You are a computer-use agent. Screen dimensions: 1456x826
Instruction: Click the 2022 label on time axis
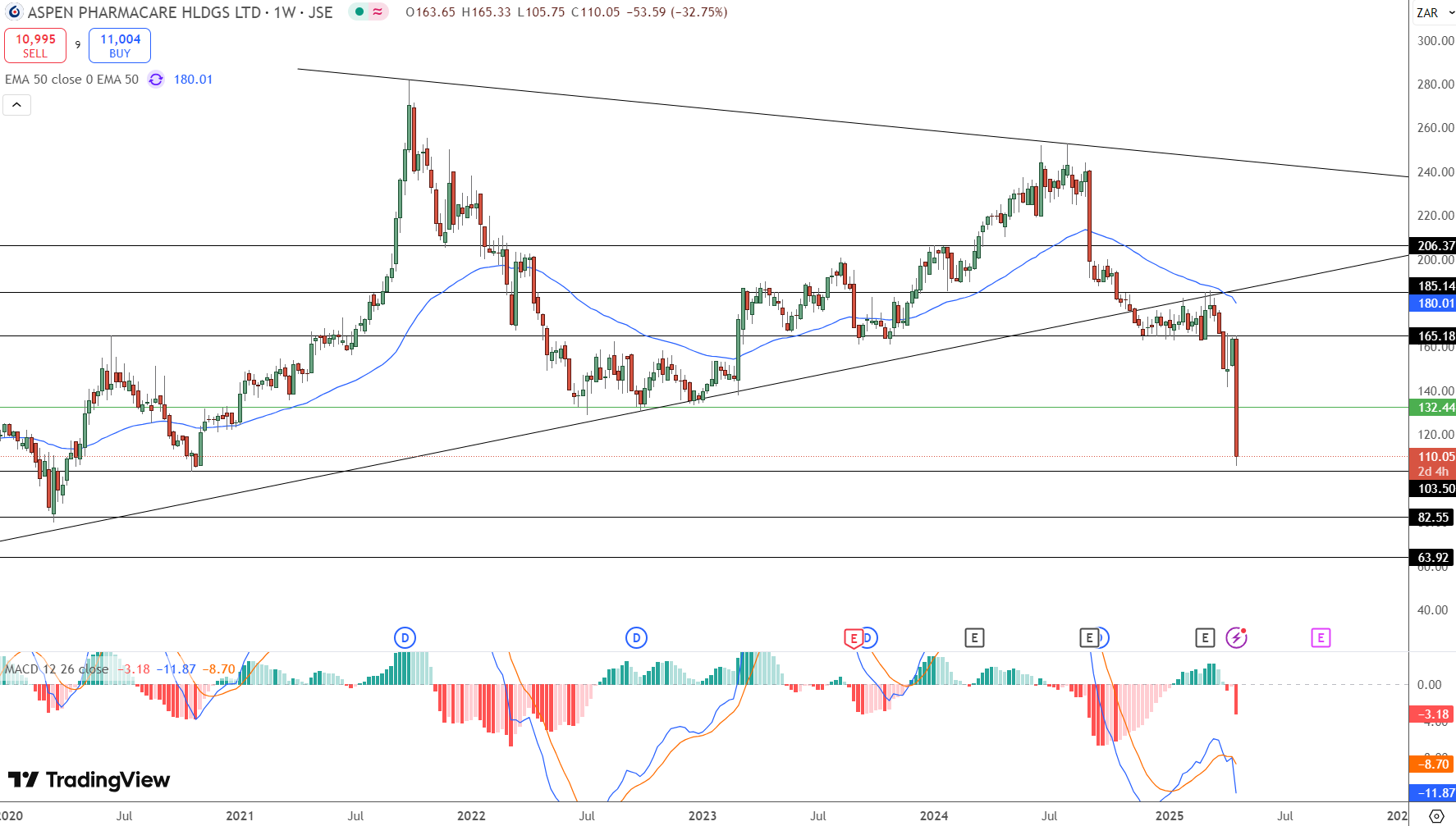pyautogui.click(x=471, y=815)
